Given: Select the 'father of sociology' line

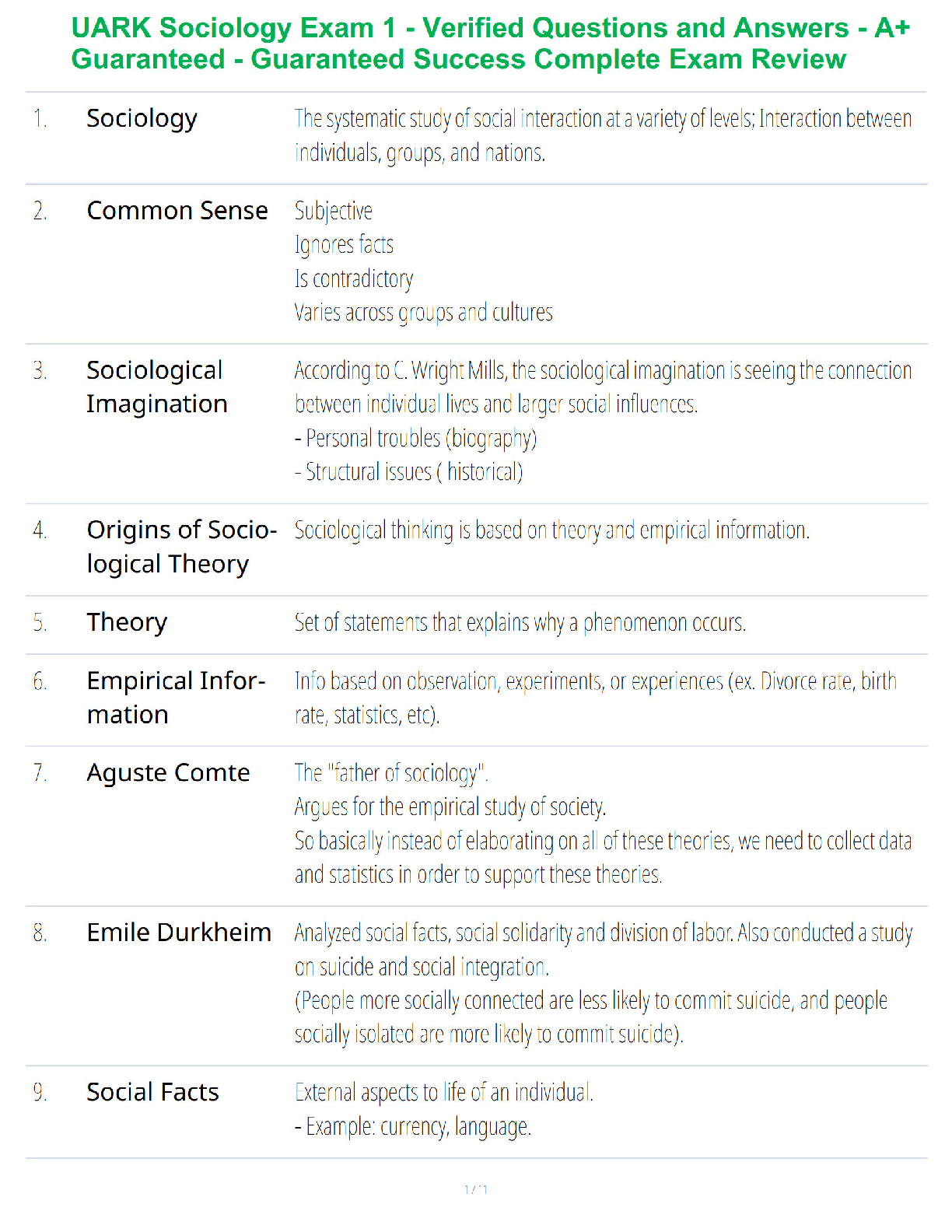Looking at the screenshot, I should (x=390, y=773).
